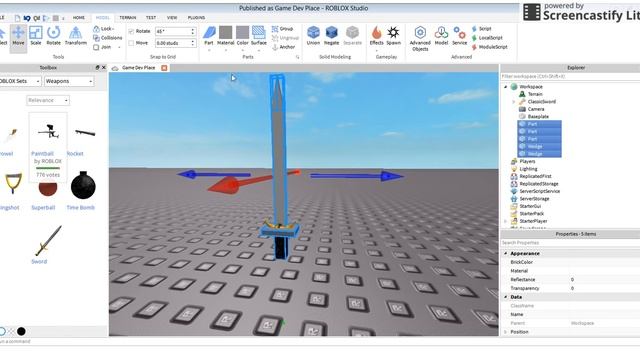Click the Superball link
Viewport: 640px width, 360px height.
(x=43, y=208)
